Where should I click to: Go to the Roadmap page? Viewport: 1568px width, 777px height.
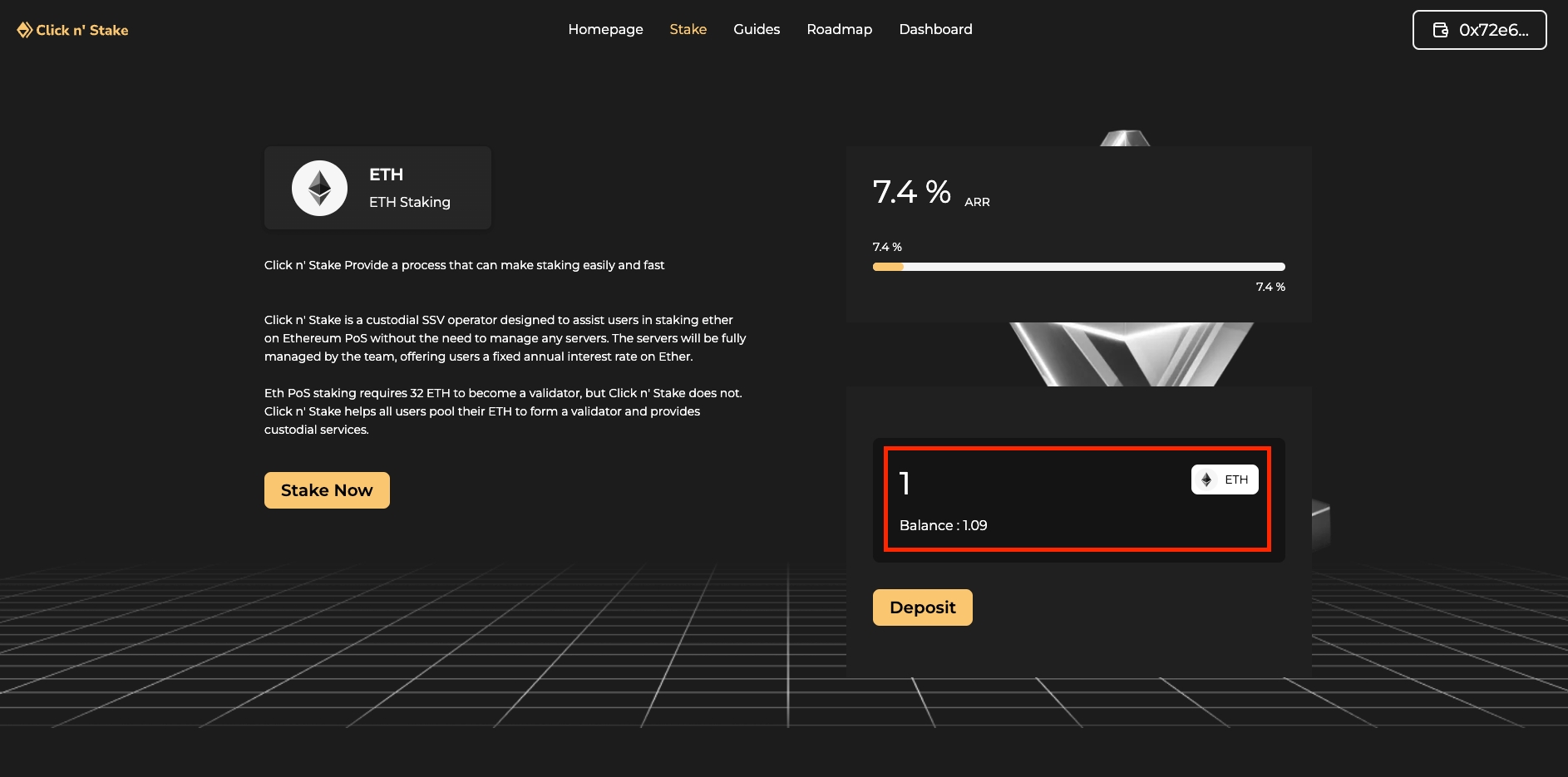click(839, 29)
